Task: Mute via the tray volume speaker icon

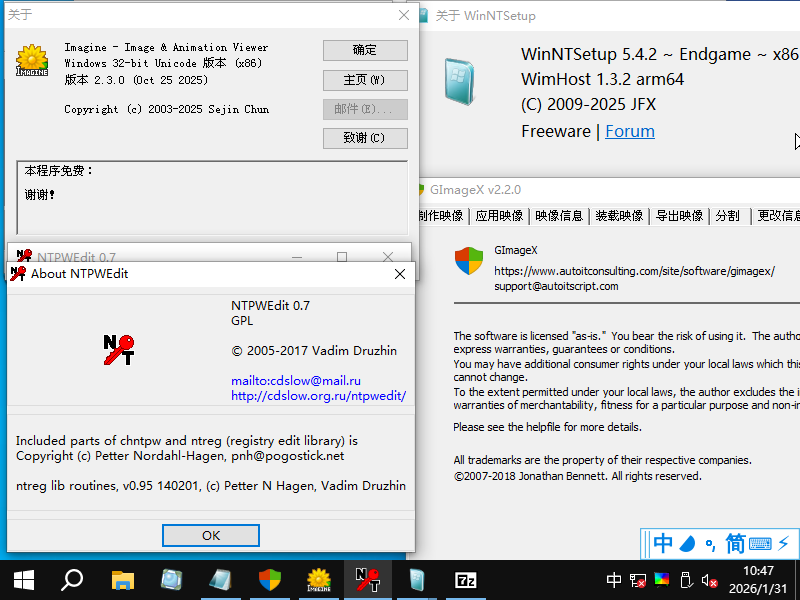Action: coord(709,579)
